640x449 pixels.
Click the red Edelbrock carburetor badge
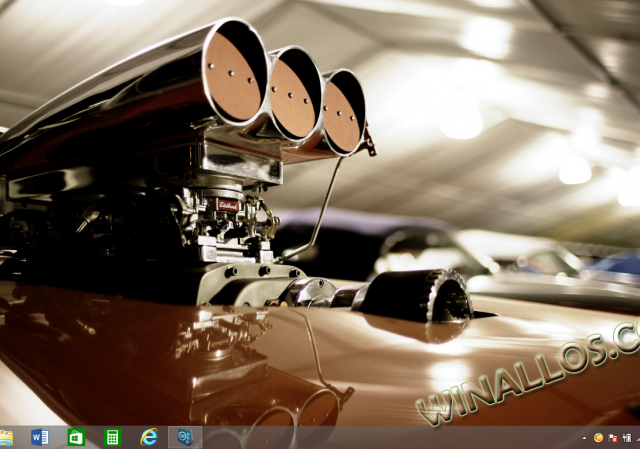tap(228, 205)
